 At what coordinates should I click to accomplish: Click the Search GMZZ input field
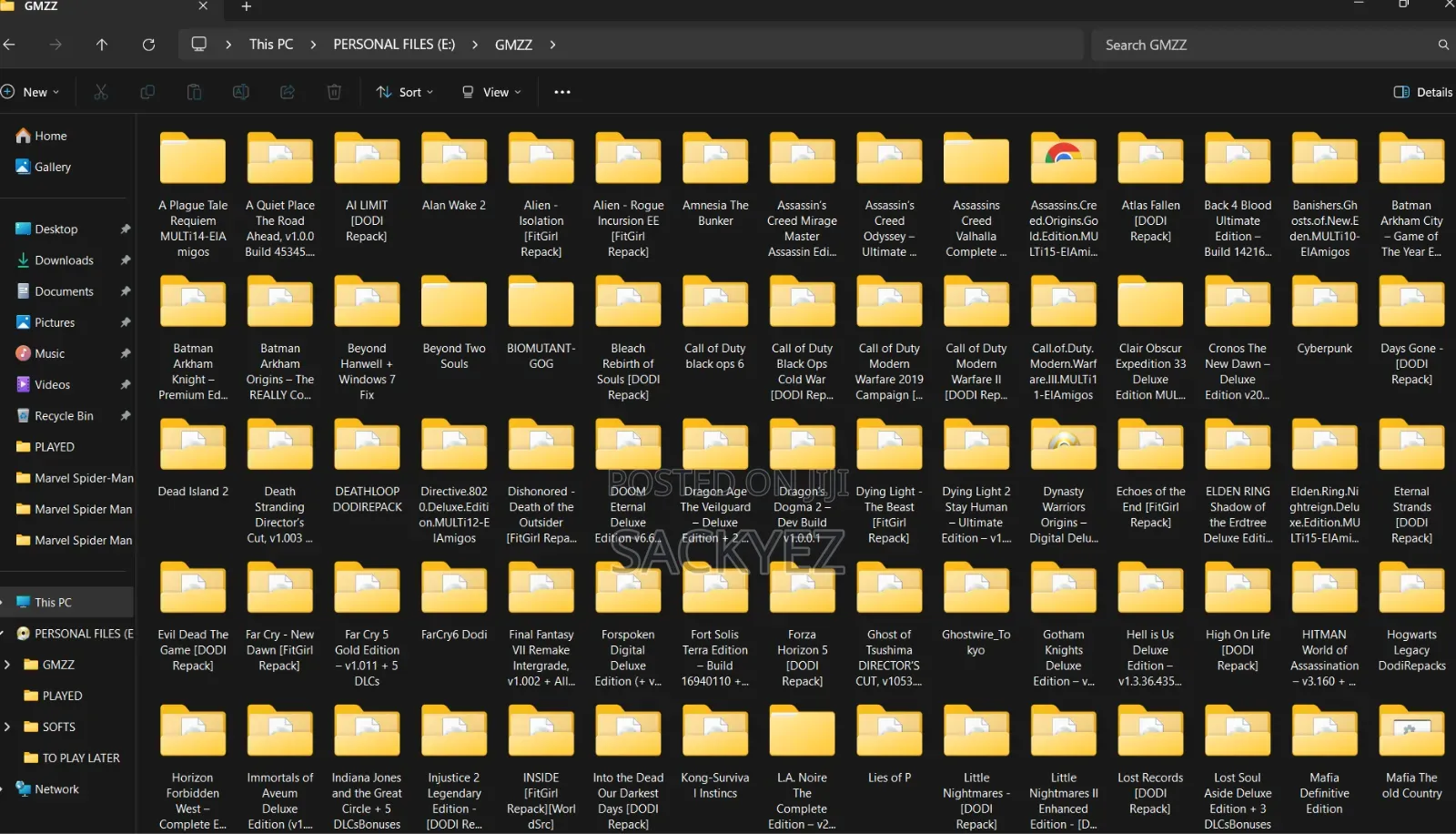pyautogui.click(x=1272, y=45)
